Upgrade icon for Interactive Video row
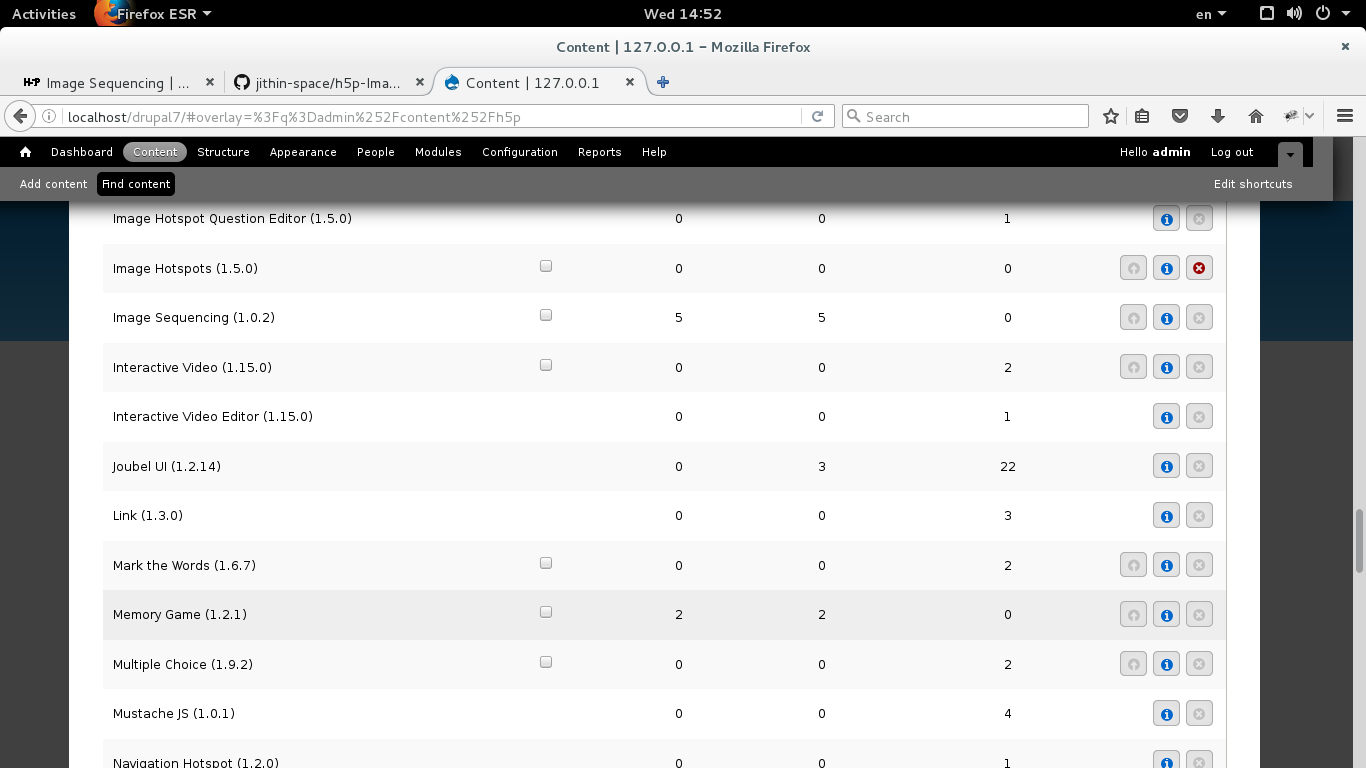The width and height of the screenshot is (1366, 768). tap(1133, 367)
